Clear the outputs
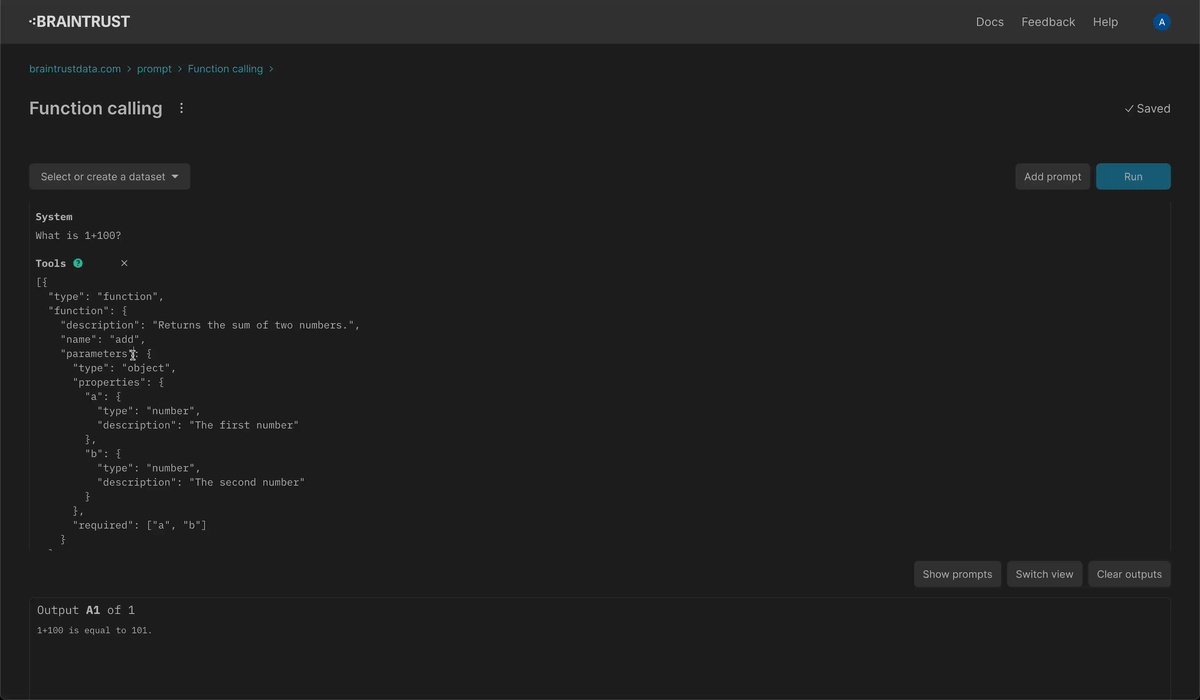The width and height of the screenshot is (1200, 700). (x=1129, y=574)
